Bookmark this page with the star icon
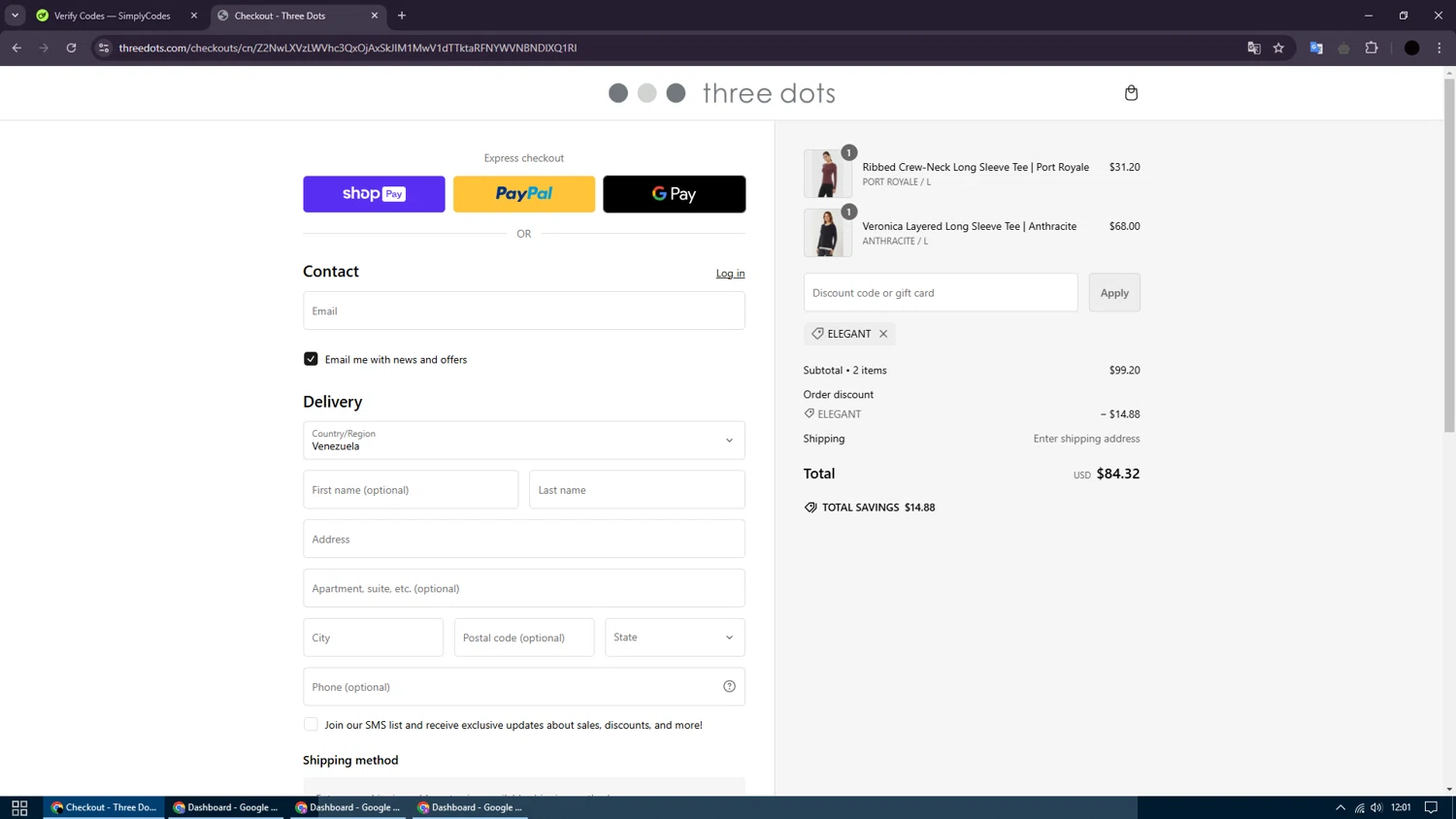 pos(1278,48)
